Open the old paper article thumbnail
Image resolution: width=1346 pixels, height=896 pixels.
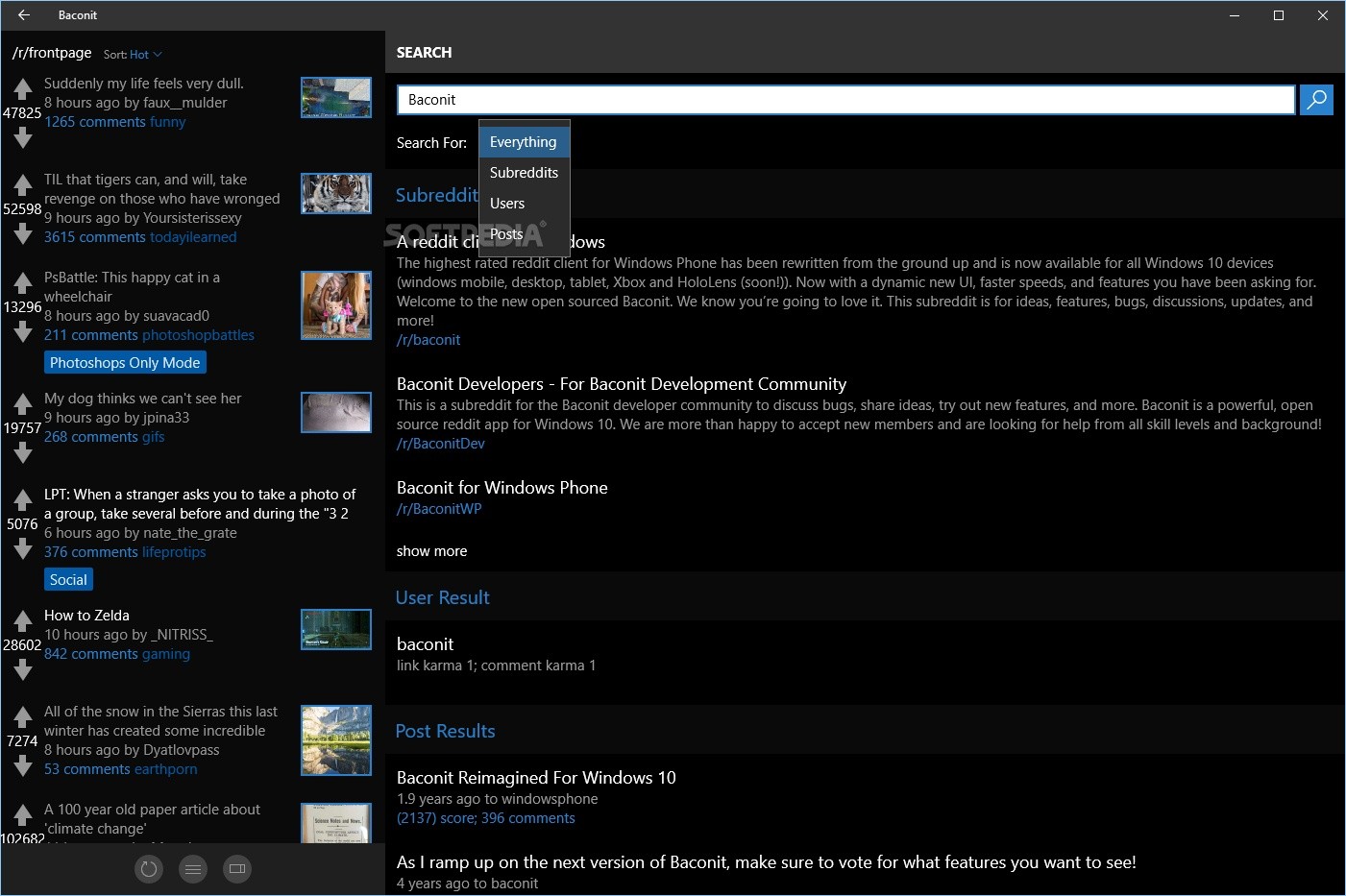pyautogui.click(x=336, y=824)
